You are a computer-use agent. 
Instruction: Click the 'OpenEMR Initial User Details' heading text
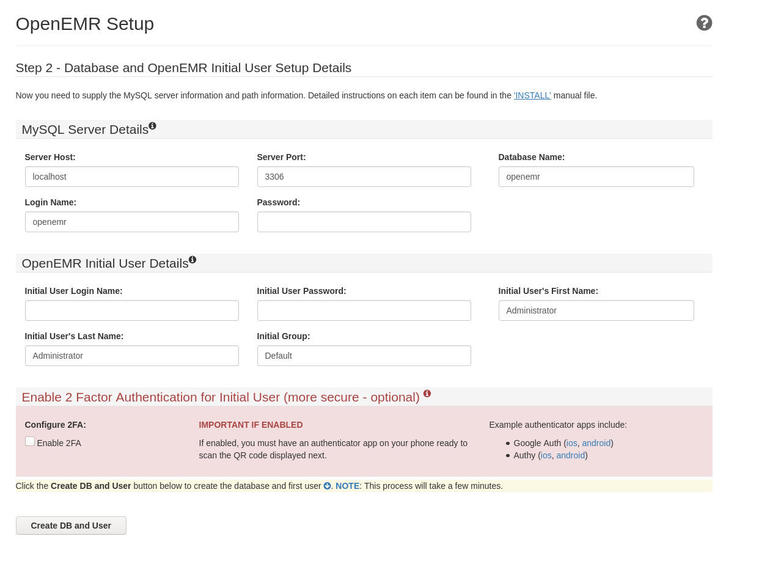105,263
